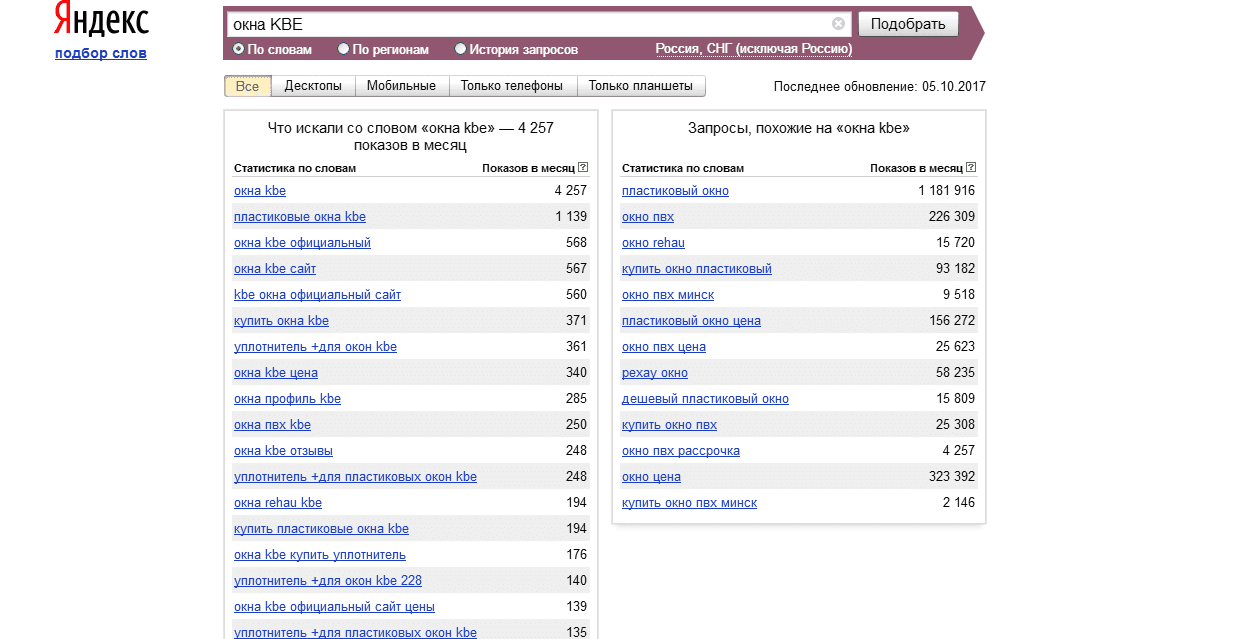Clear the search field with the X icon
The image size is (1258, 639).
(x=838, y=24)
